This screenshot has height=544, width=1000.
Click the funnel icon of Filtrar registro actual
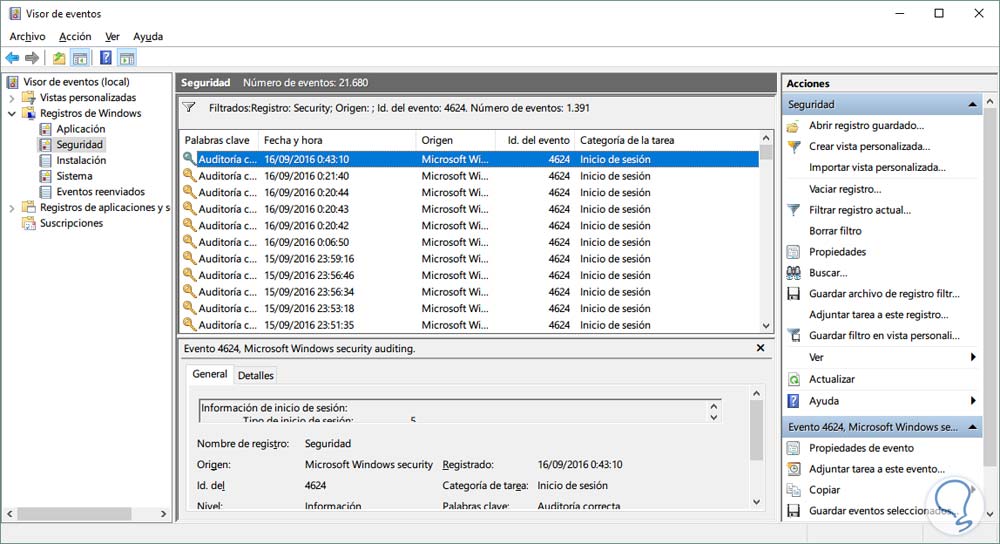(793, 210)
